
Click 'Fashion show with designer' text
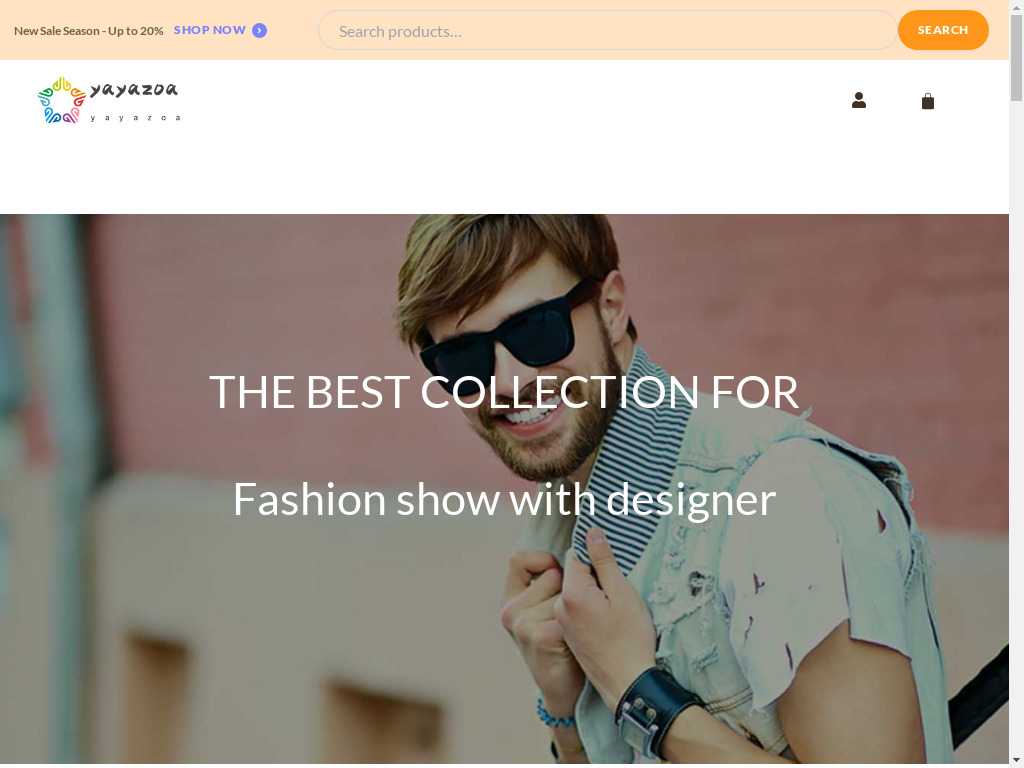(x=504, y=500)
